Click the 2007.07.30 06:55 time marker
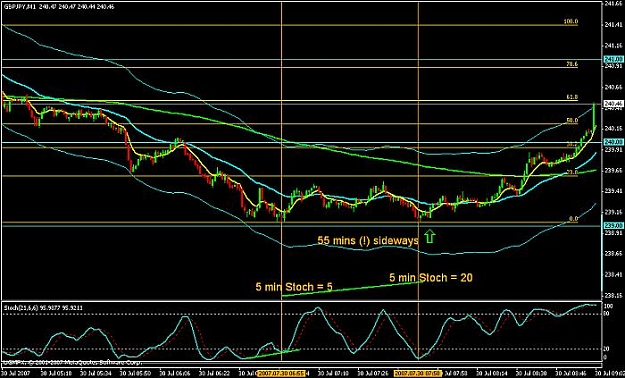625x378 pixels. coord(281,374)
